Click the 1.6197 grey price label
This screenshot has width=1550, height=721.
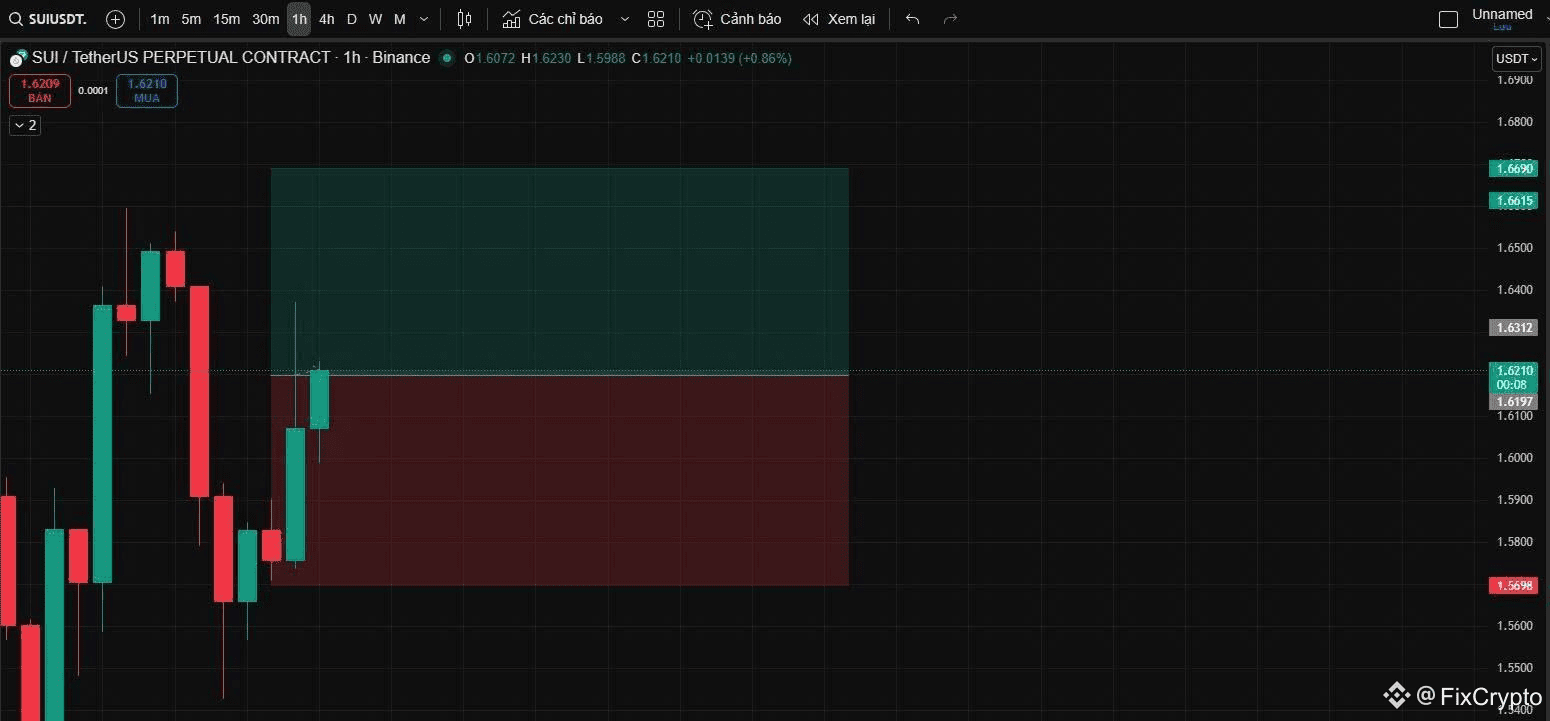1513,401
